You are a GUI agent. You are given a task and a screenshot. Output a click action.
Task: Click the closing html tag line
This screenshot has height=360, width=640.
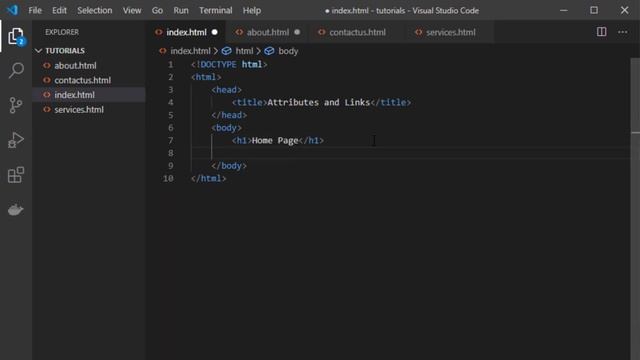pos(209,178)
